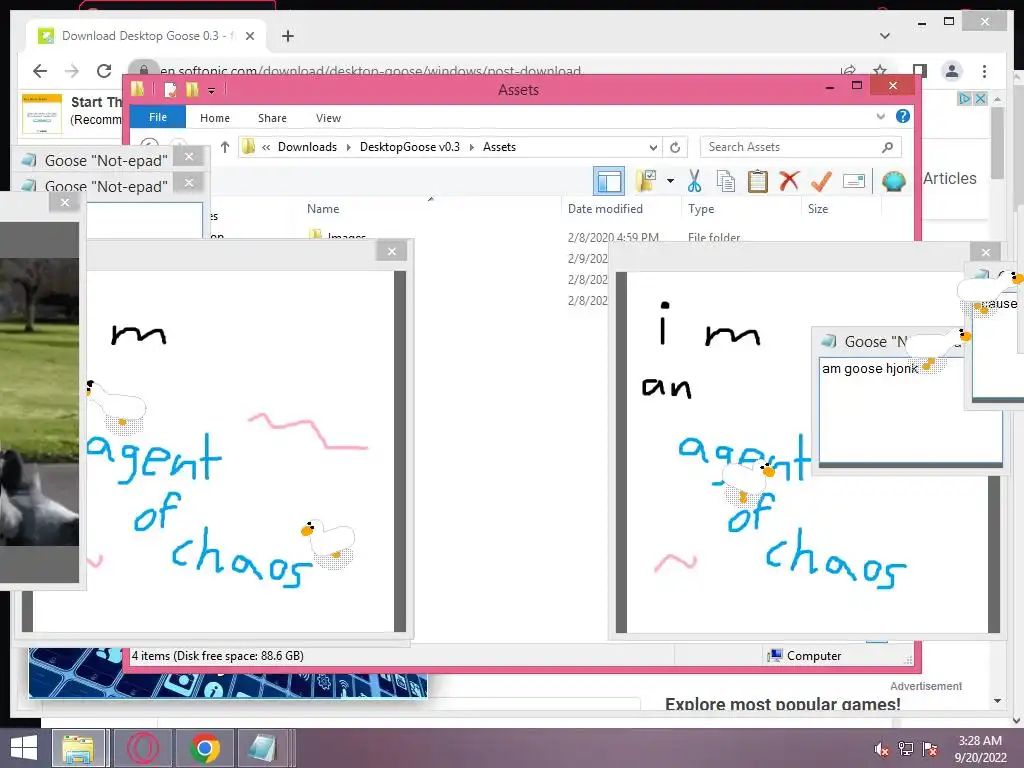1024x768 pixels.
Task: Click the Paste clipboard icon in Assets toolbar
Action: pos(758,181)
